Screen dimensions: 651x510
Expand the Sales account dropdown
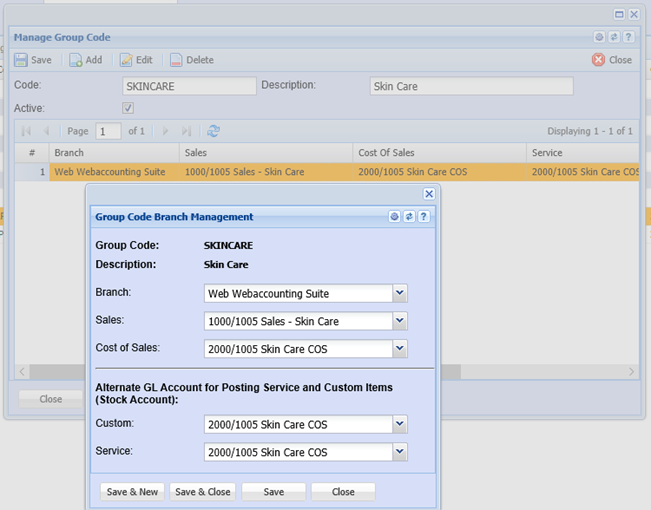[399, 321]
